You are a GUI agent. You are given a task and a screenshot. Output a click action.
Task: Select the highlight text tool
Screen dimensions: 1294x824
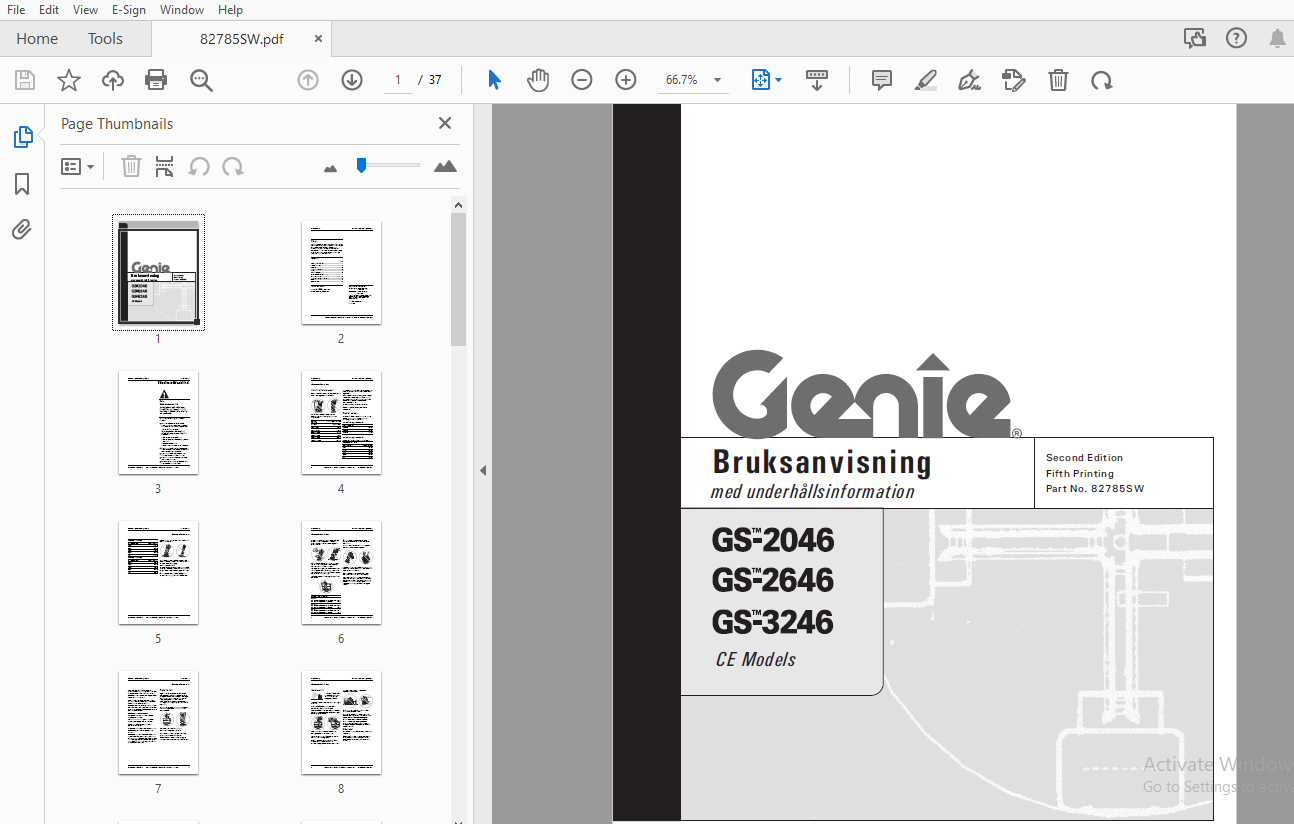[x=926, y=80]
